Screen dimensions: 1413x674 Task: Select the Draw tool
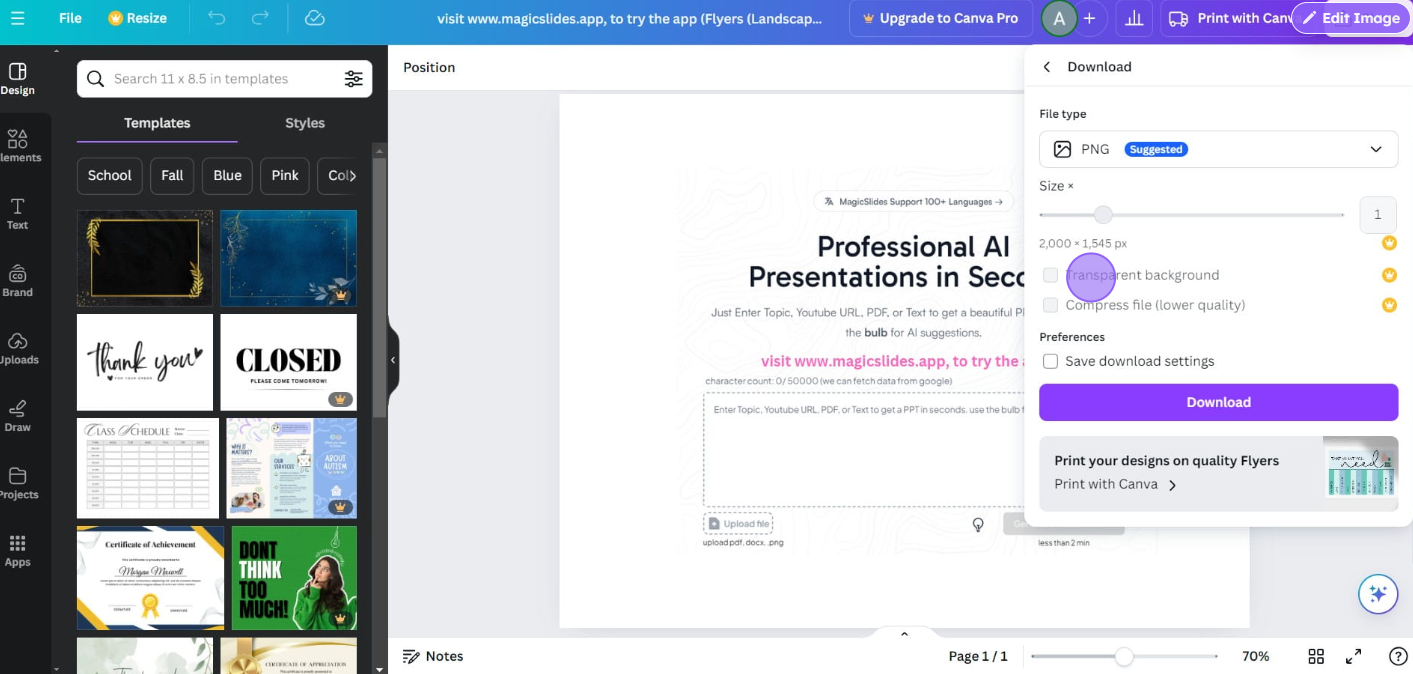18,416
